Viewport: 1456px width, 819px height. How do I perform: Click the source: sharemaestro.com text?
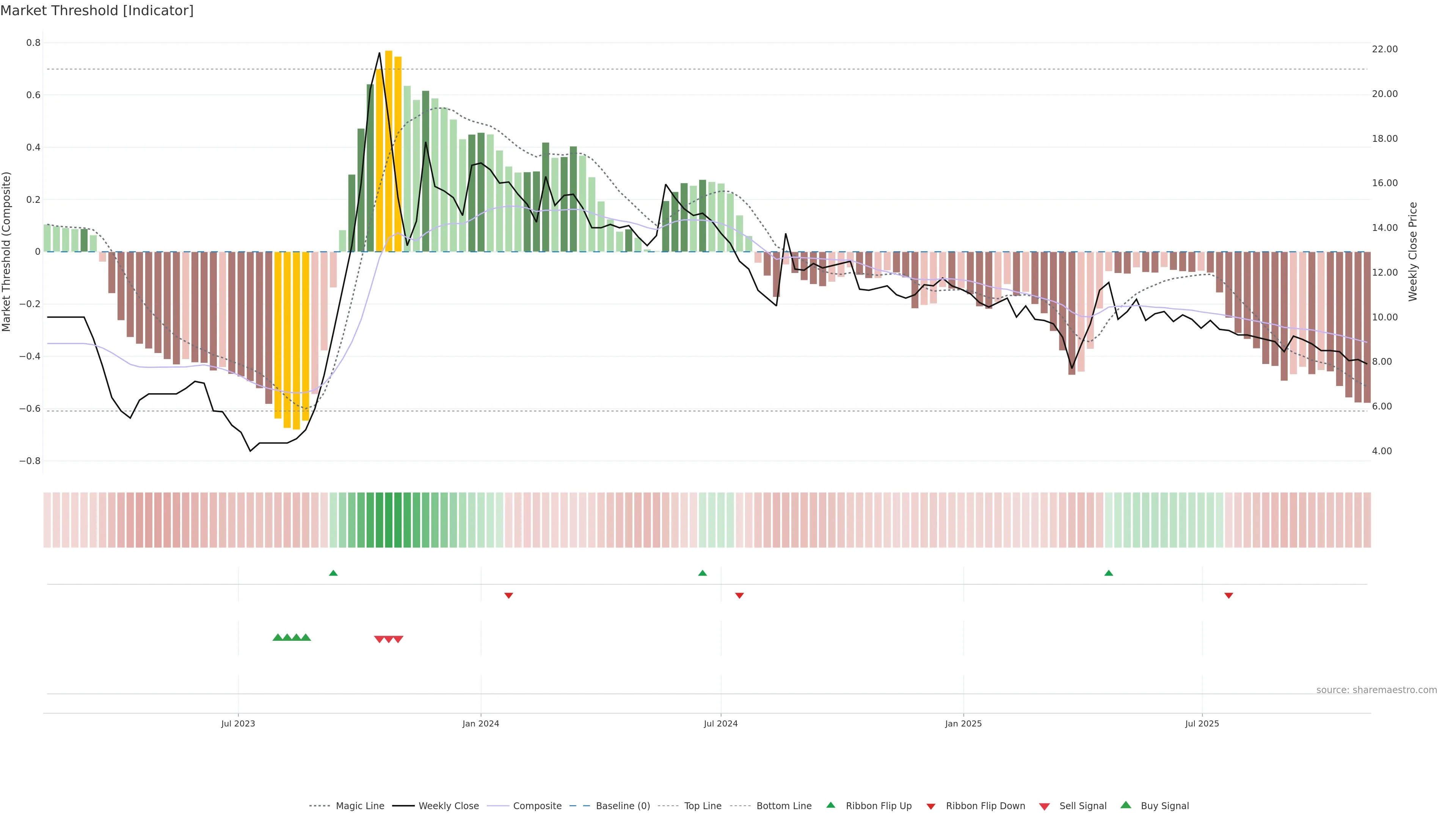pyautogui.click(x=1376, y=690)
